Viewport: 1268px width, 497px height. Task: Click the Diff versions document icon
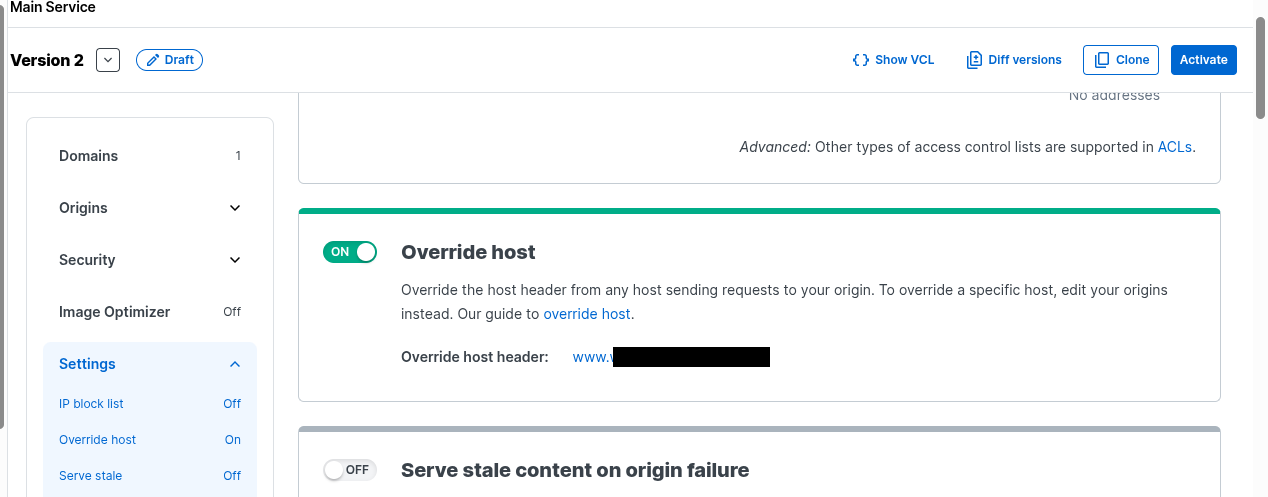[974, 60]
